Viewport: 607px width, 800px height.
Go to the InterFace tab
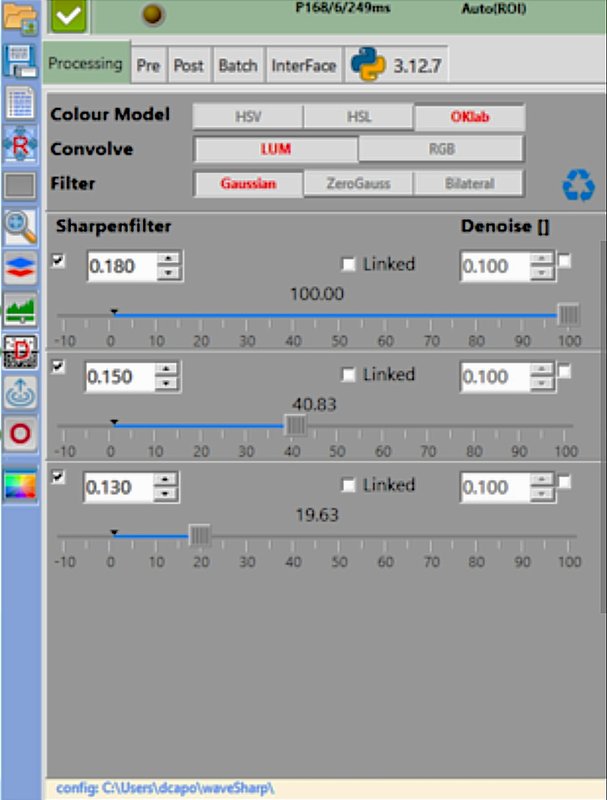(x=304, y=65)
